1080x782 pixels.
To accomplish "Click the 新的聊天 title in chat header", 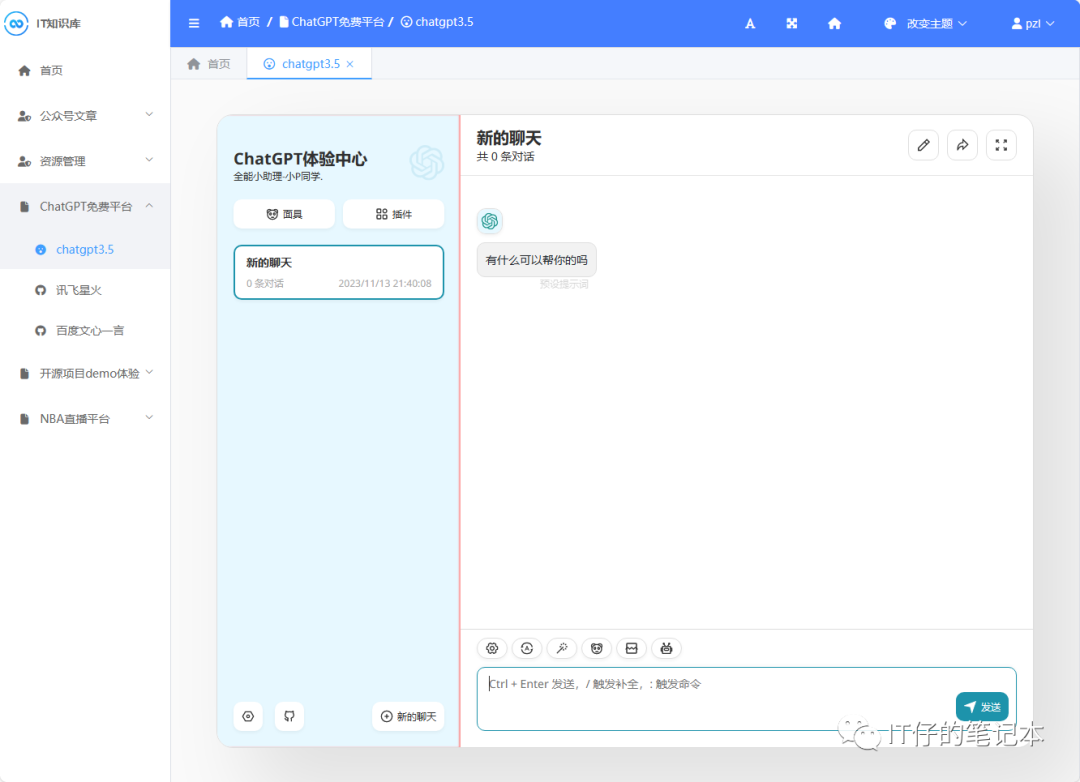I will pyautogui.click(x=509, y=138).
